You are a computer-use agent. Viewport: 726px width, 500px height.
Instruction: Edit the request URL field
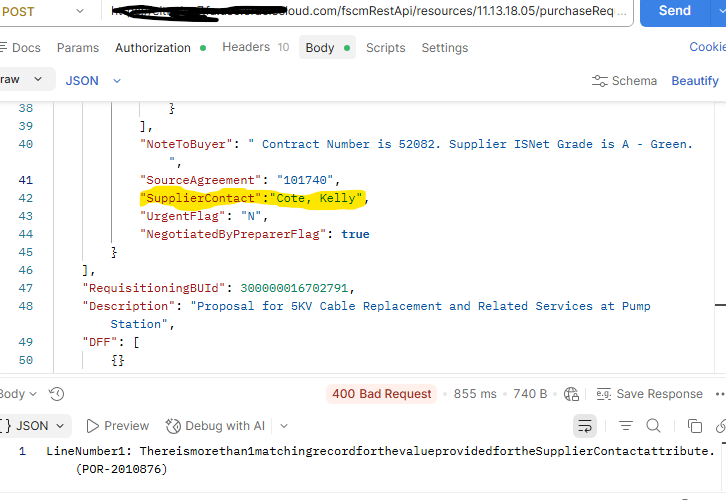point(368,11)
